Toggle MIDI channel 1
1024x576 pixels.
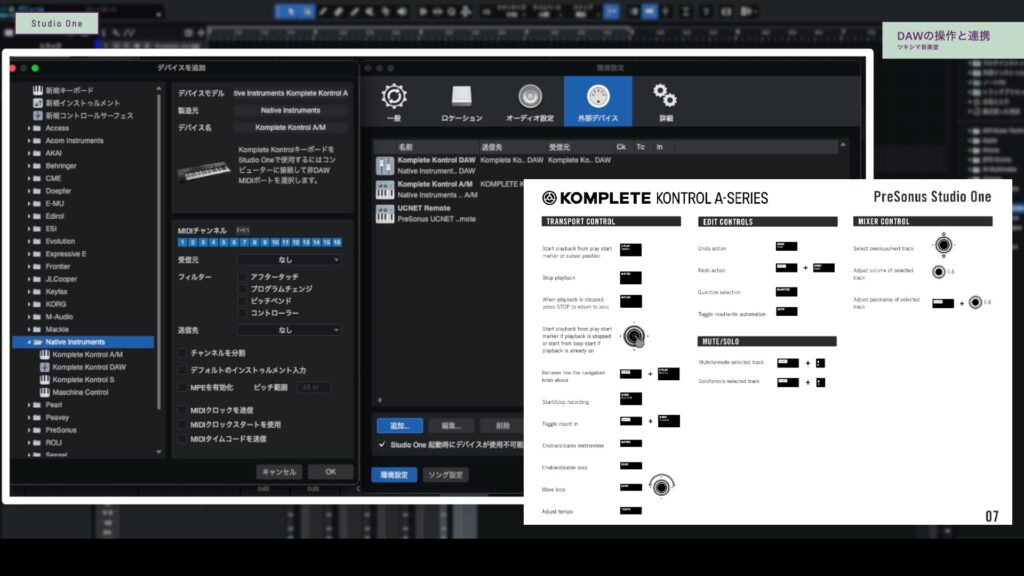tap(183, 242)
